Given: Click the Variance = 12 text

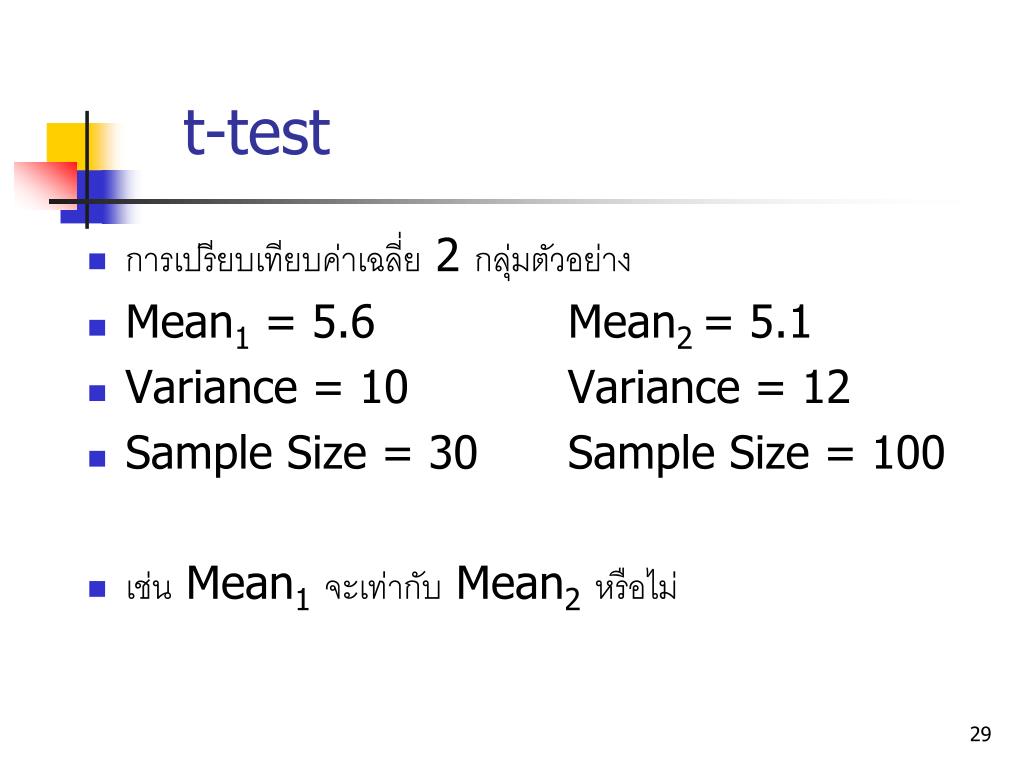Looking at the screenshot, I should (709, 387).
